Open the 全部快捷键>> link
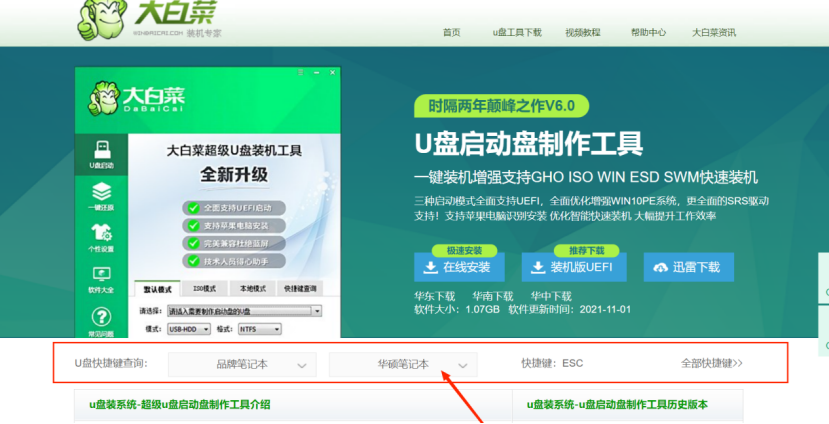This screenshot has height=424, width=829. tap(712, 363)
